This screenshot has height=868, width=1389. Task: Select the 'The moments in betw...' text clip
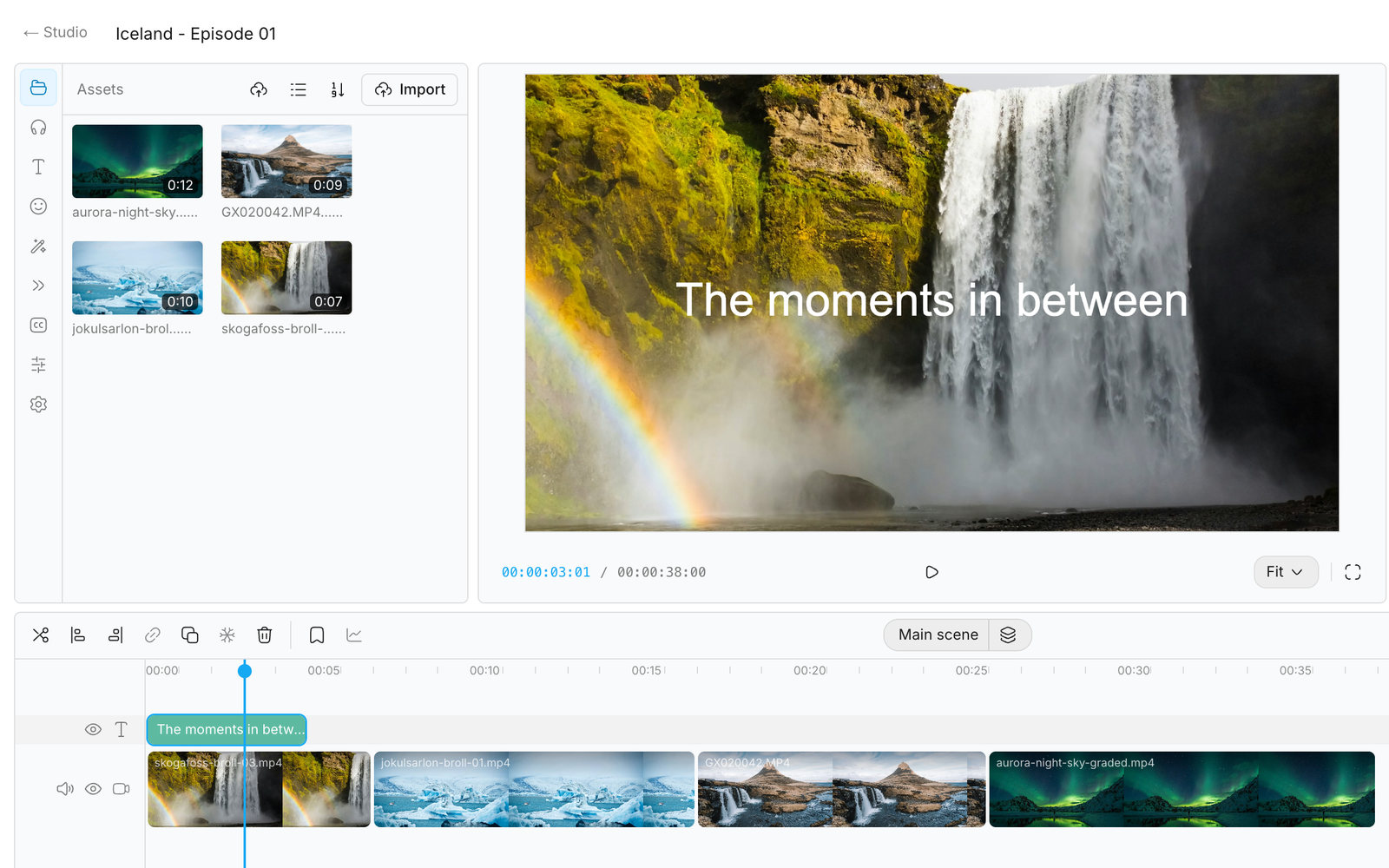227,730
